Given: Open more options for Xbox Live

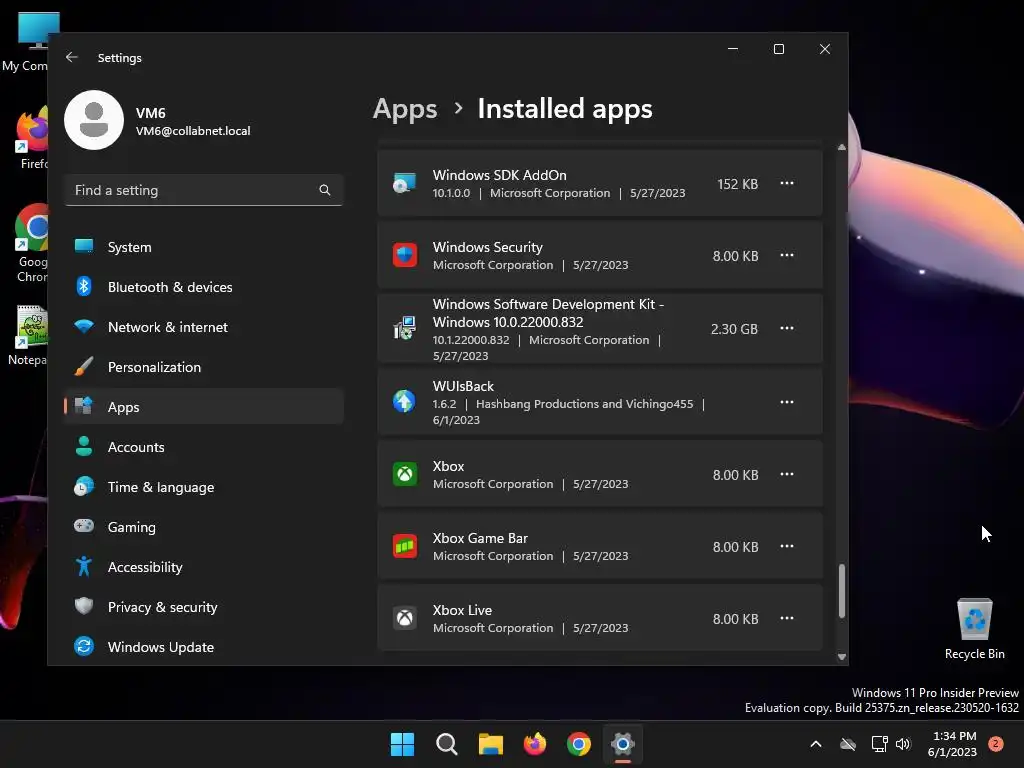Looking at the screenshot, I should [x=787, y=618].
